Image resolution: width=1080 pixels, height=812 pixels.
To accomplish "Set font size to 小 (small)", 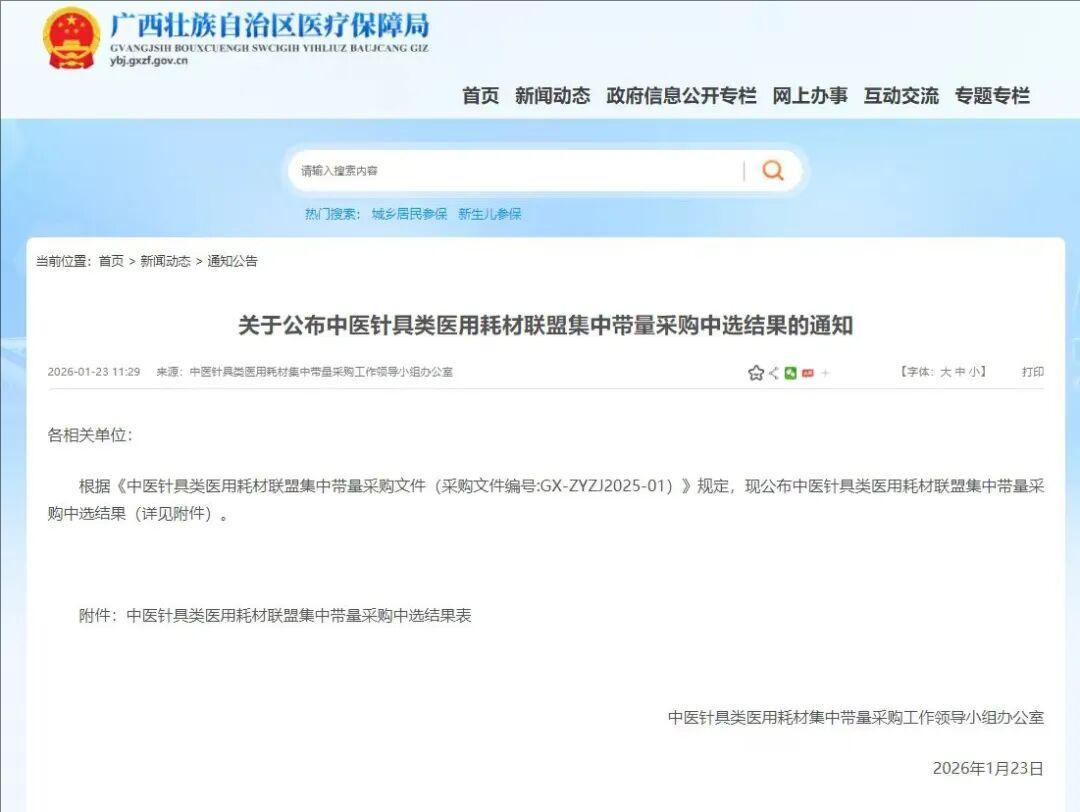I will pyautogui.click(x=975, y=372).
